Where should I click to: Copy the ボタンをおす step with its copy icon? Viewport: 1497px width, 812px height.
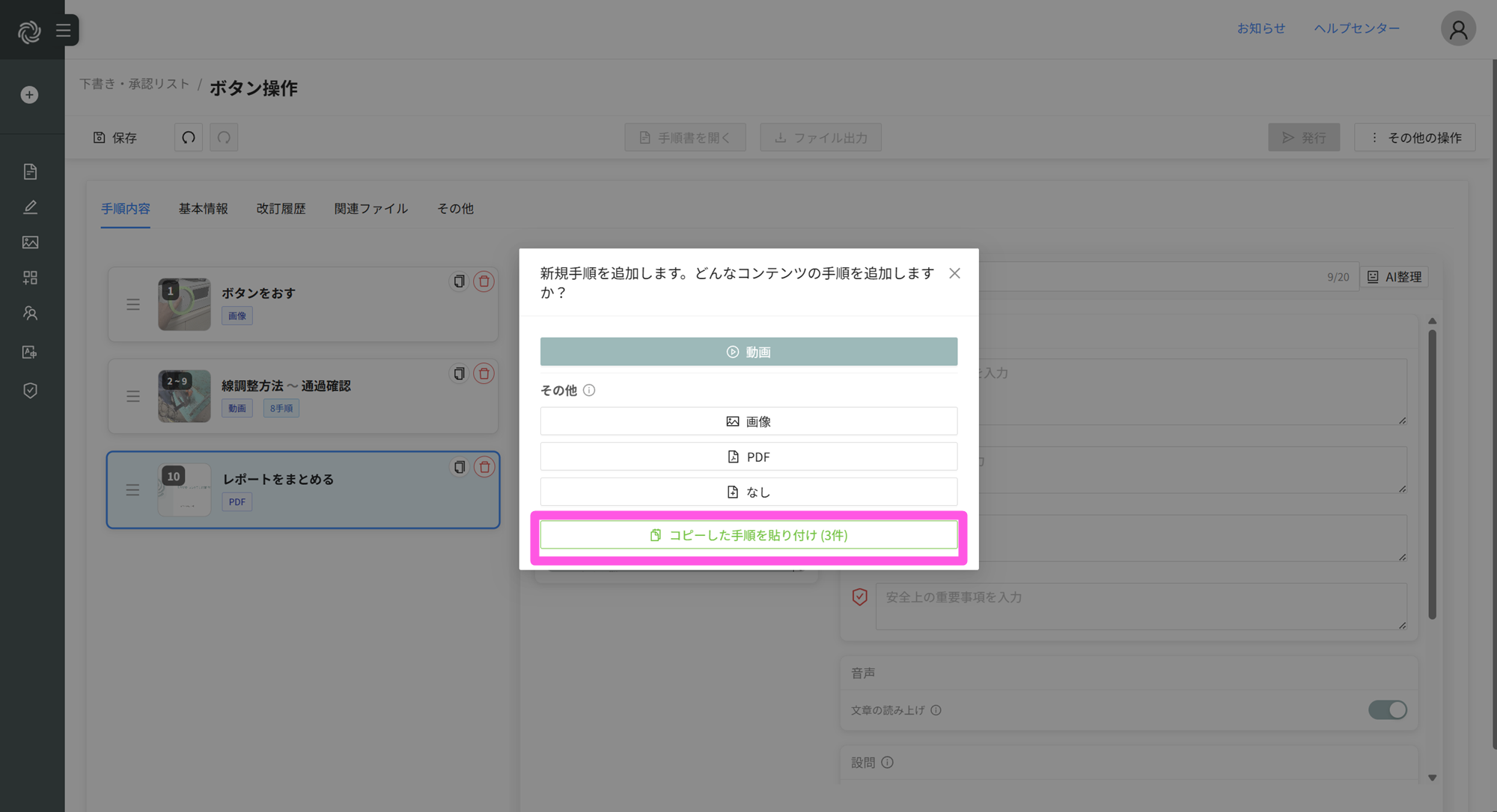click(459, 281)
